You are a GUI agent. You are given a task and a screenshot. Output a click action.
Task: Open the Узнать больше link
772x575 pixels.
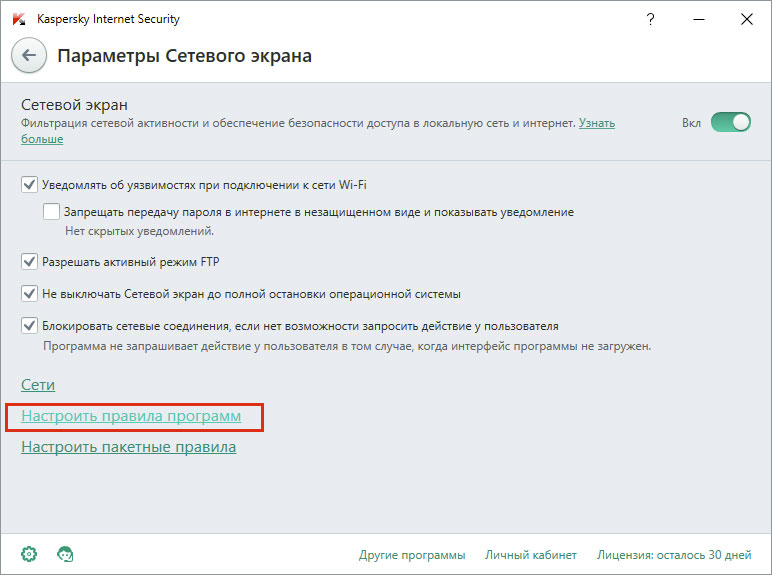[597, 123]
